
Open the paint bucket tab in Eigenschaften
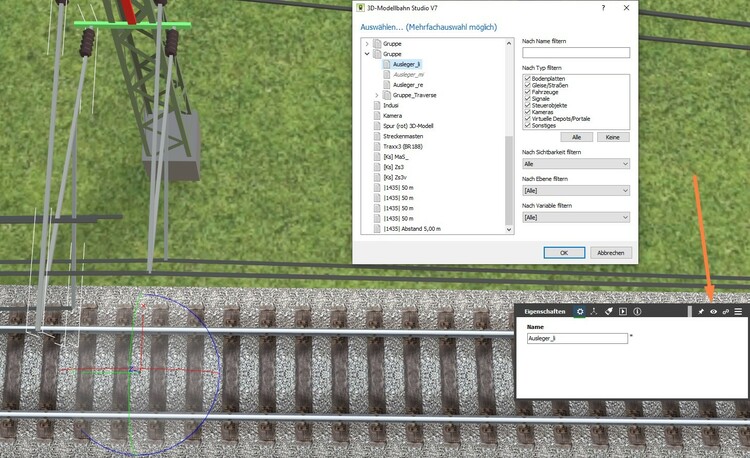coord(608,311)
